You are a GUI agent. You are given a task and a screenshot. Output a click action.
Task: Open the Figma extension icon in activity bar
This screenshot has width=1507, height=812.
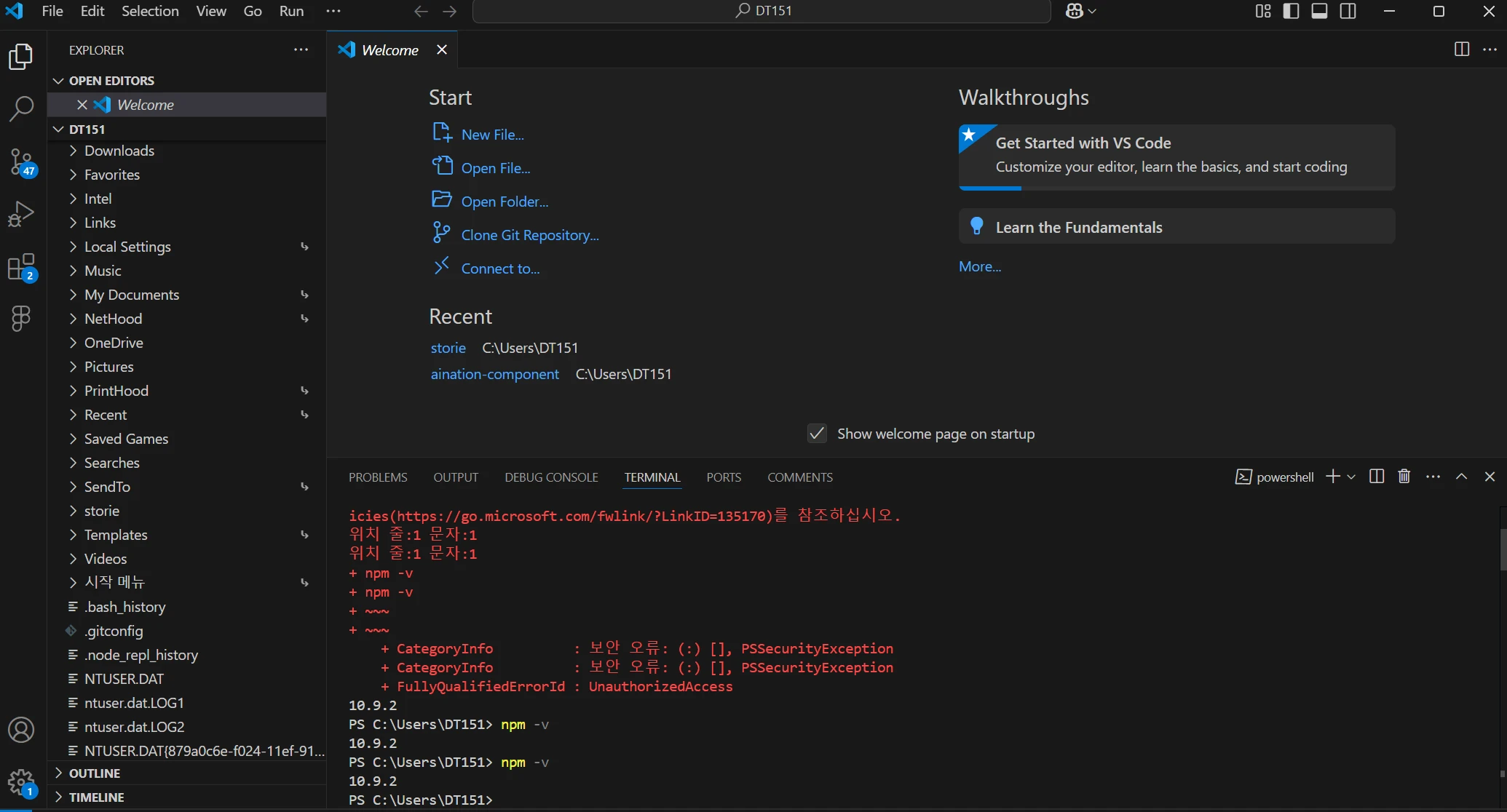pyautogui.click(x=21, y=318)
